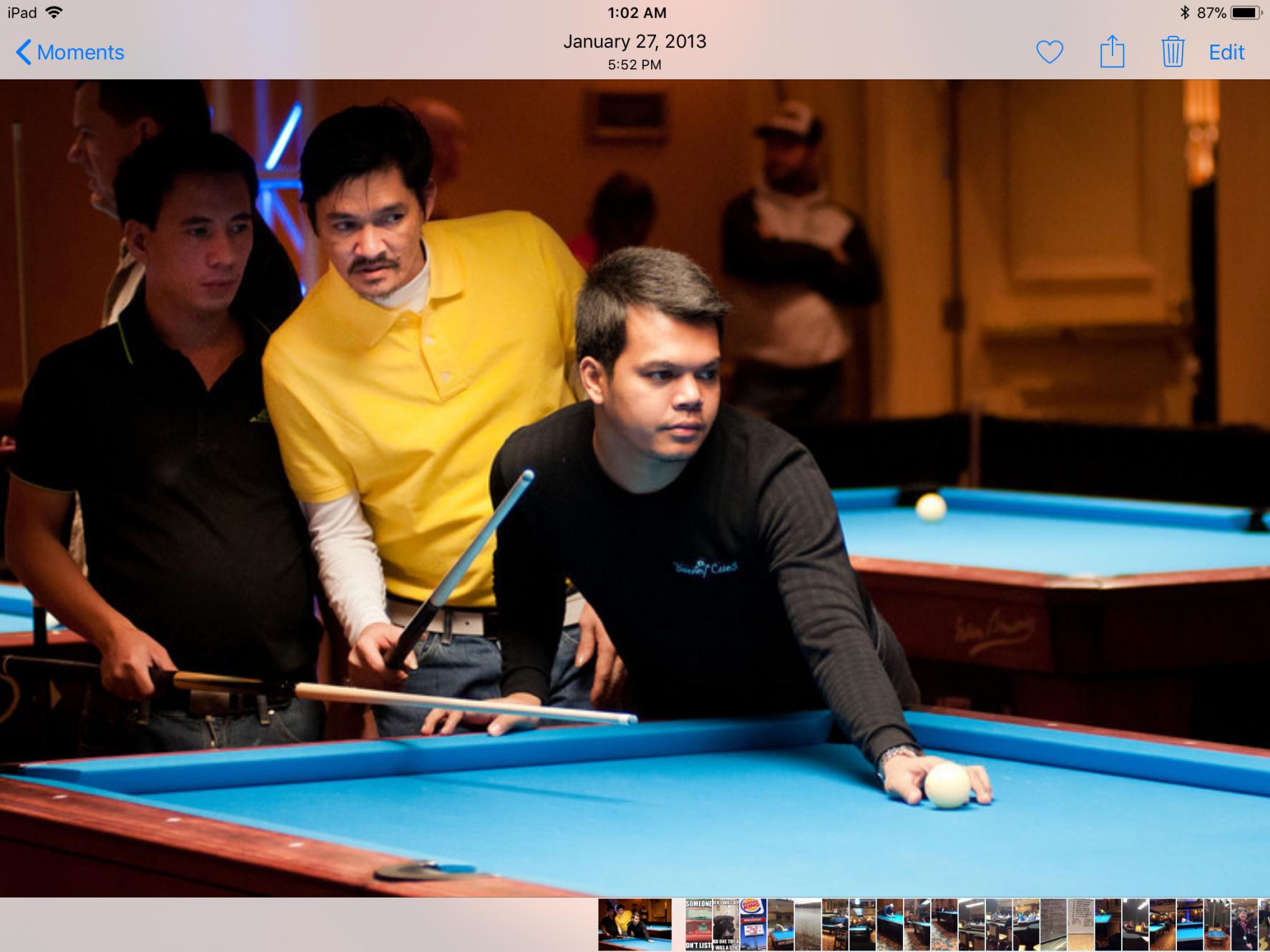Open the dog meme thumbnail

pos(726,925)
